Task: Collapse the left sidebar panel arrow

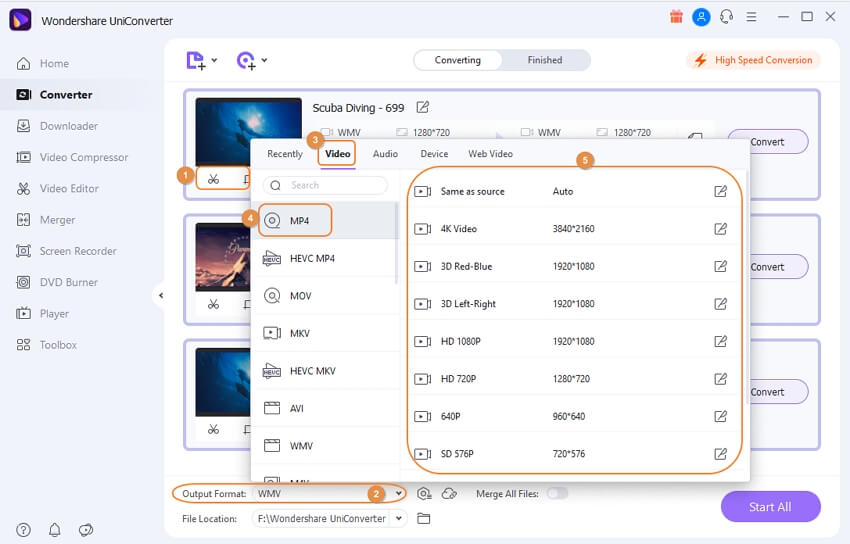Action: coord(160,295)
